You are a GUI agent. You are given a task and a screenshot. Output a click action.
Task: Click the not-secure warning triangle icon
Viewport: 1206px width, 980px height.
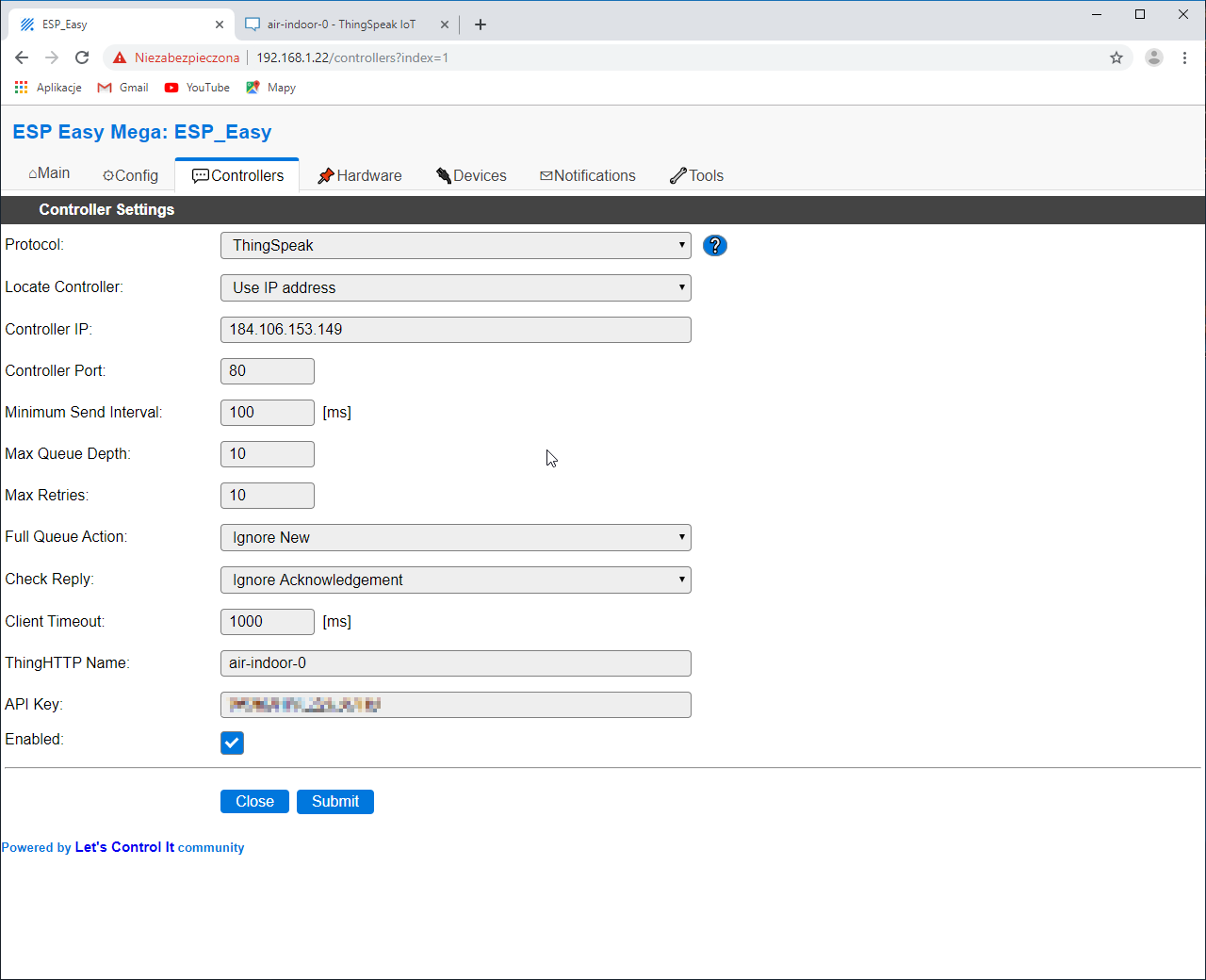(120, 57)
